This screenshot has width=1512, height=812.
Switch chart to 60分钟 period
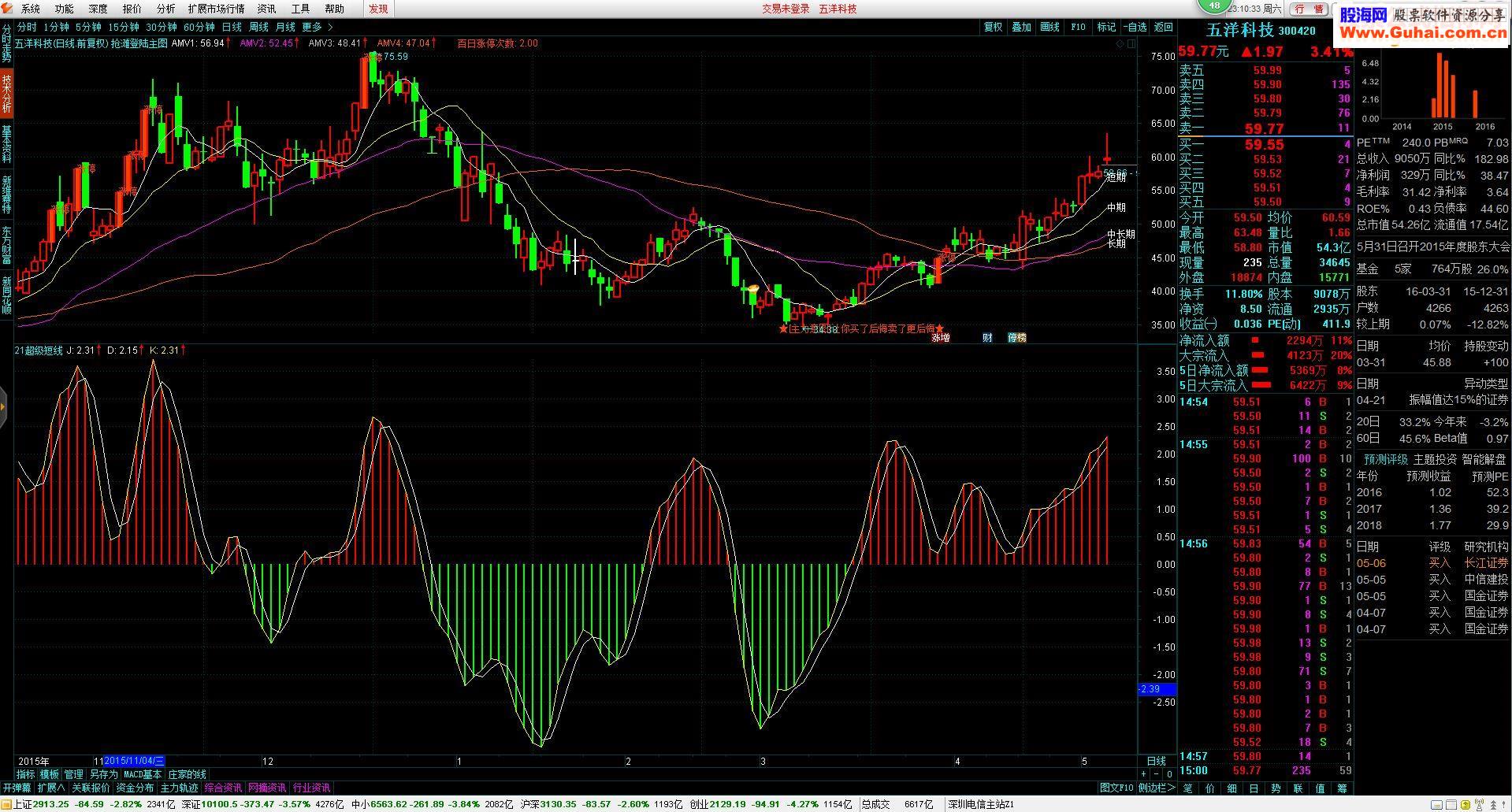[199, 27]
